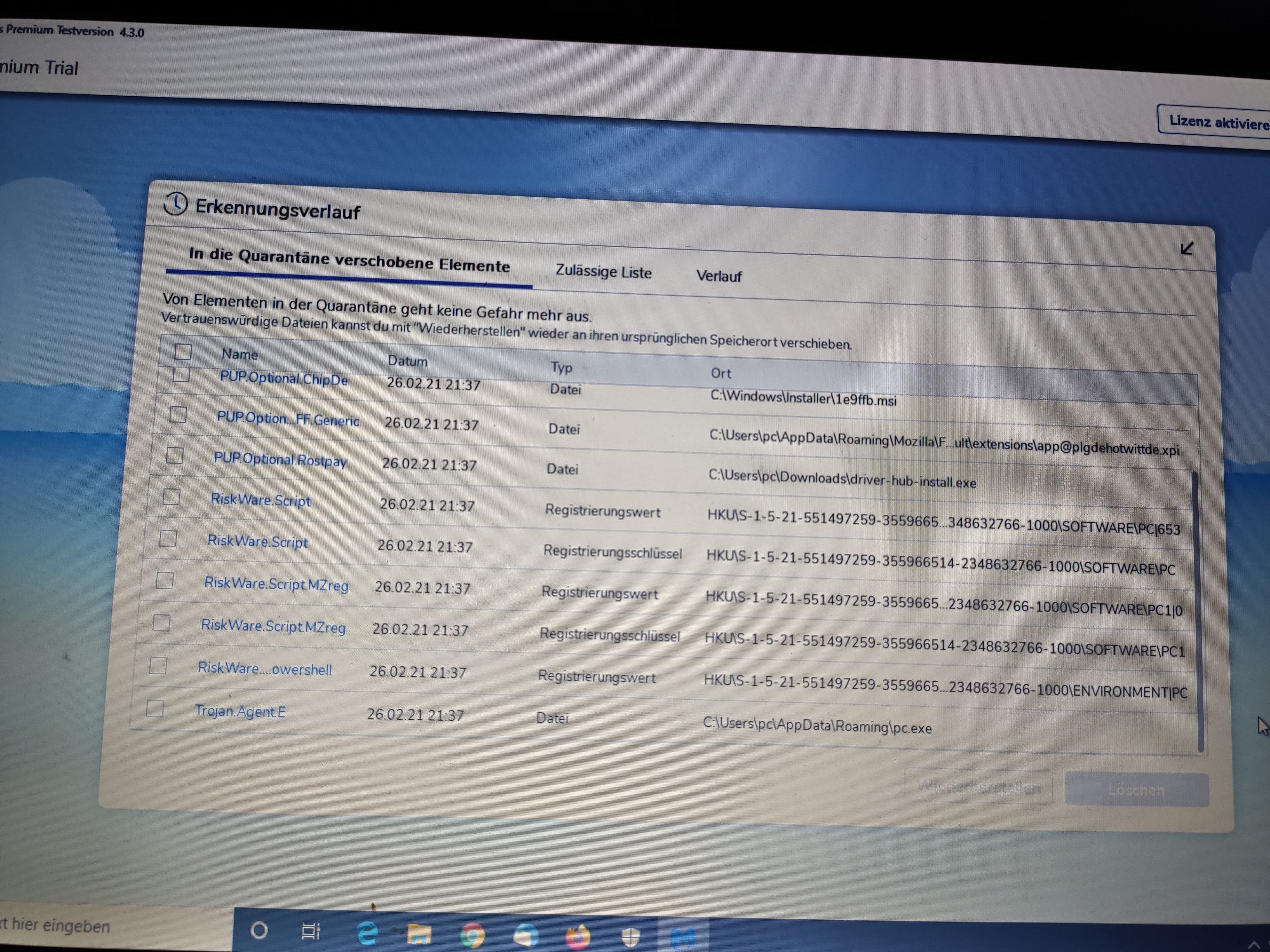Collapse the dialog with the diagonal arrow icon
1270x952 pixels.
(x=1187, y=248)
